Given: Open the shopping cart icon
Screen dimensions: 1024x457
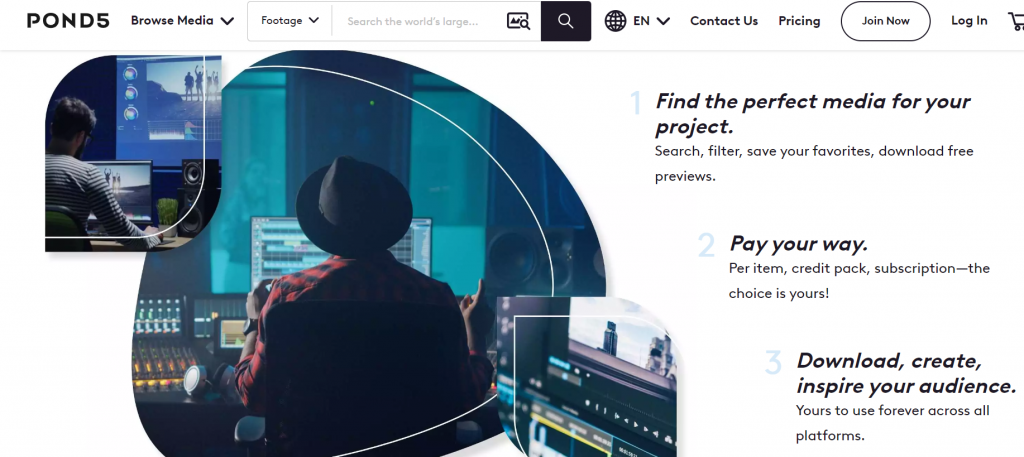Looking at the screenshot, I should tap(1016, 22).
